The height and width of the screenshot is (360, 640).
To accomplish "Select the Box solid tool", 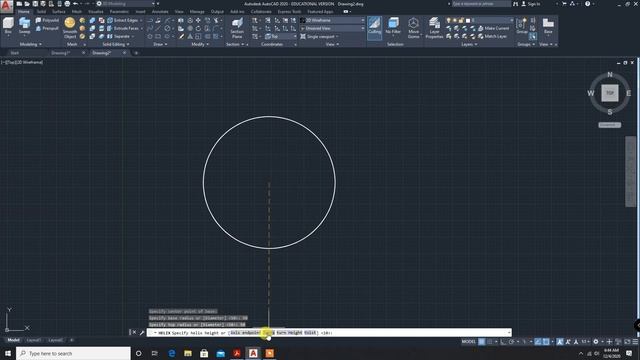I will tap(8, 26).
